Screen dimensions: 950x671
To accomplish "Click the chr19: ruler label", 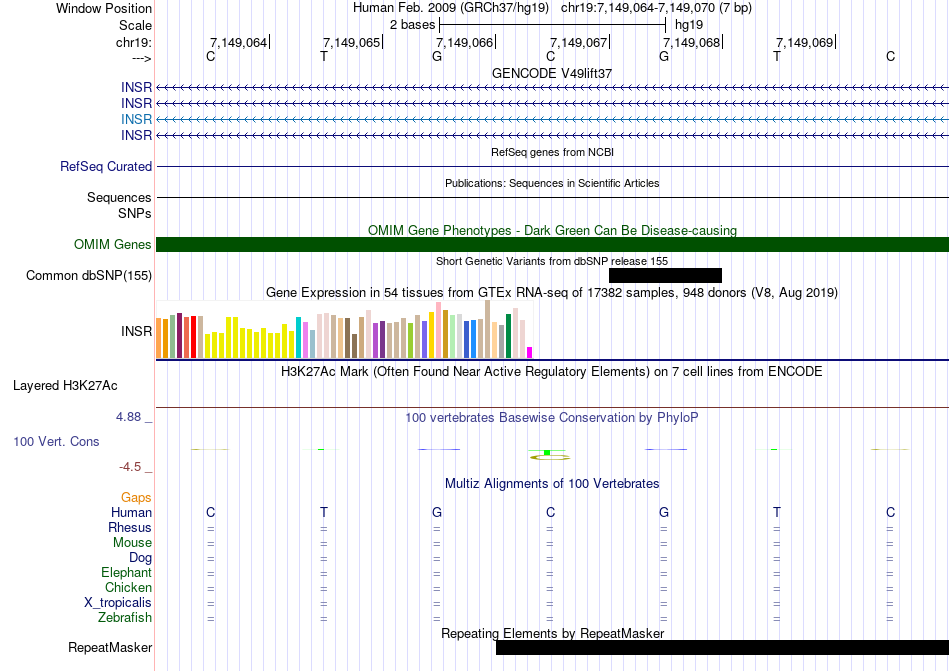I will click(x=133, y=42).
